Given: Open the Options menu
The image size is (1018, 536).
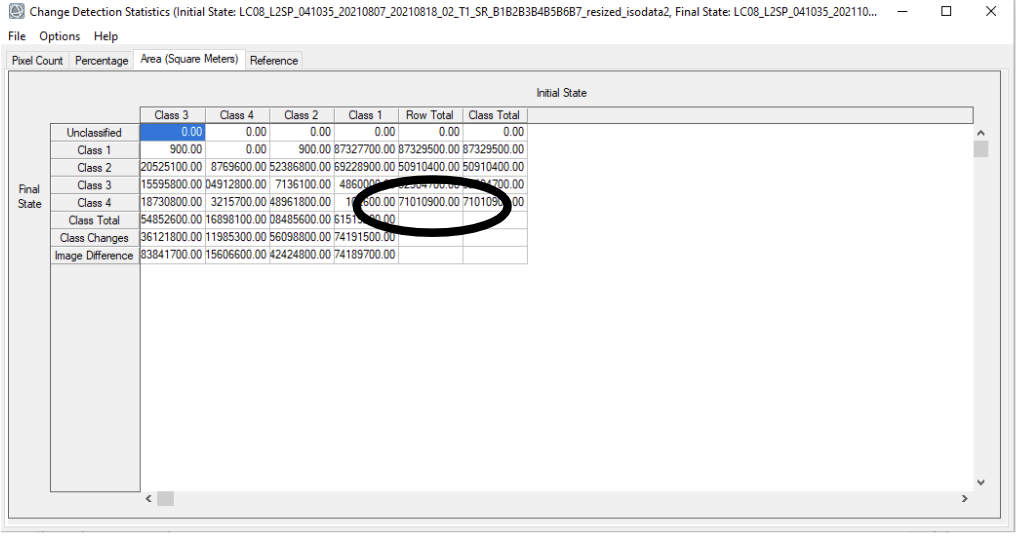Looking at the screenshot, I should (60, 36).
